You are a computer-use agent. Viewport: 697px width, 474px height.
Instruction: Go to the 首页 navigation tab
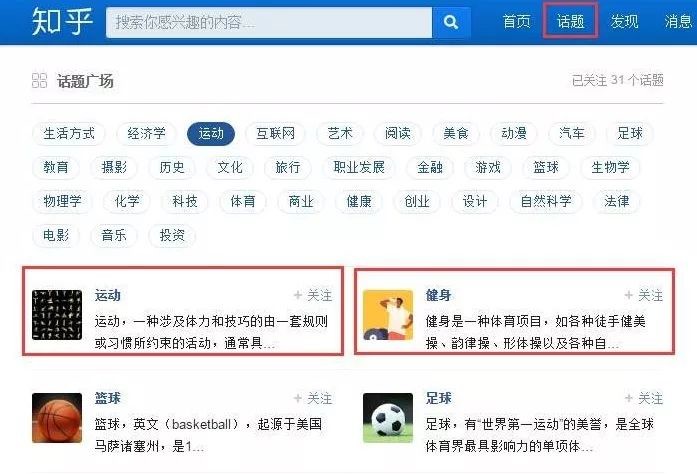pos(516,21)
